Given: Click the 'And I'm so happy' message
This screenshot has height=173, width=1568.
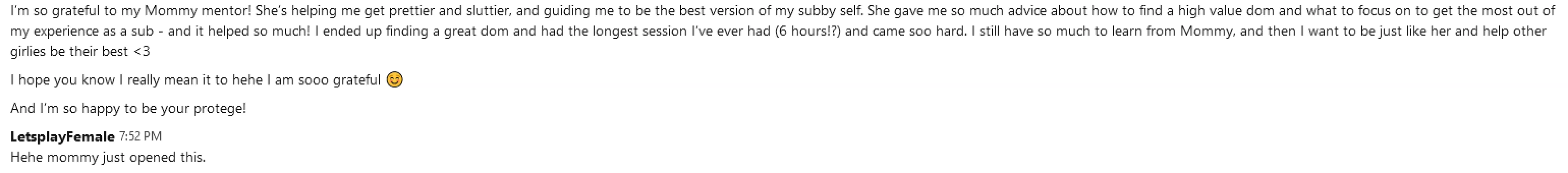Looking at the screenshot, I should coord(128,109).
